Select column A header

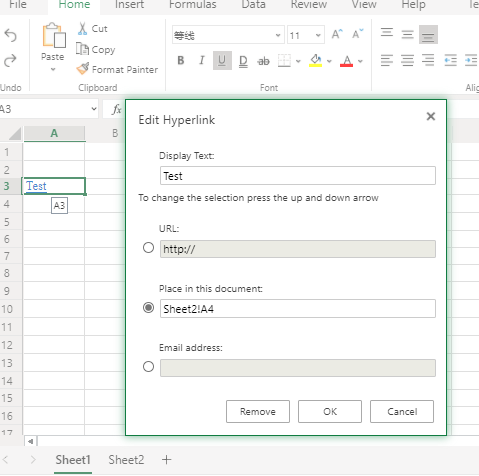coord(54,133)
